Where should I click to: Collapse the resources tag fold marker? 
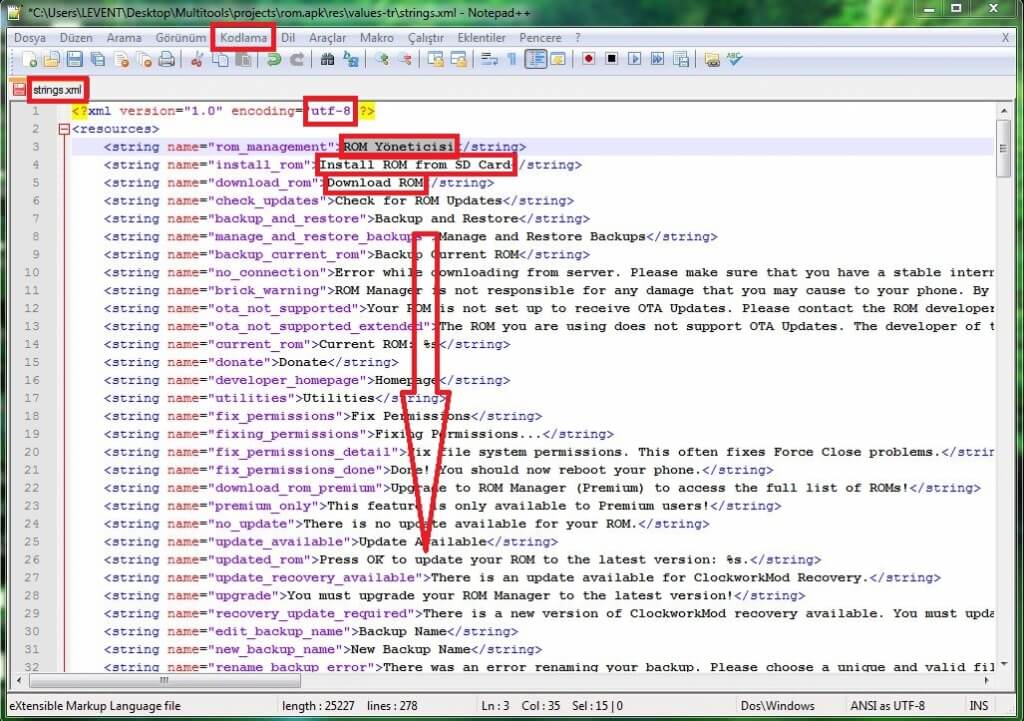point(65,129)
